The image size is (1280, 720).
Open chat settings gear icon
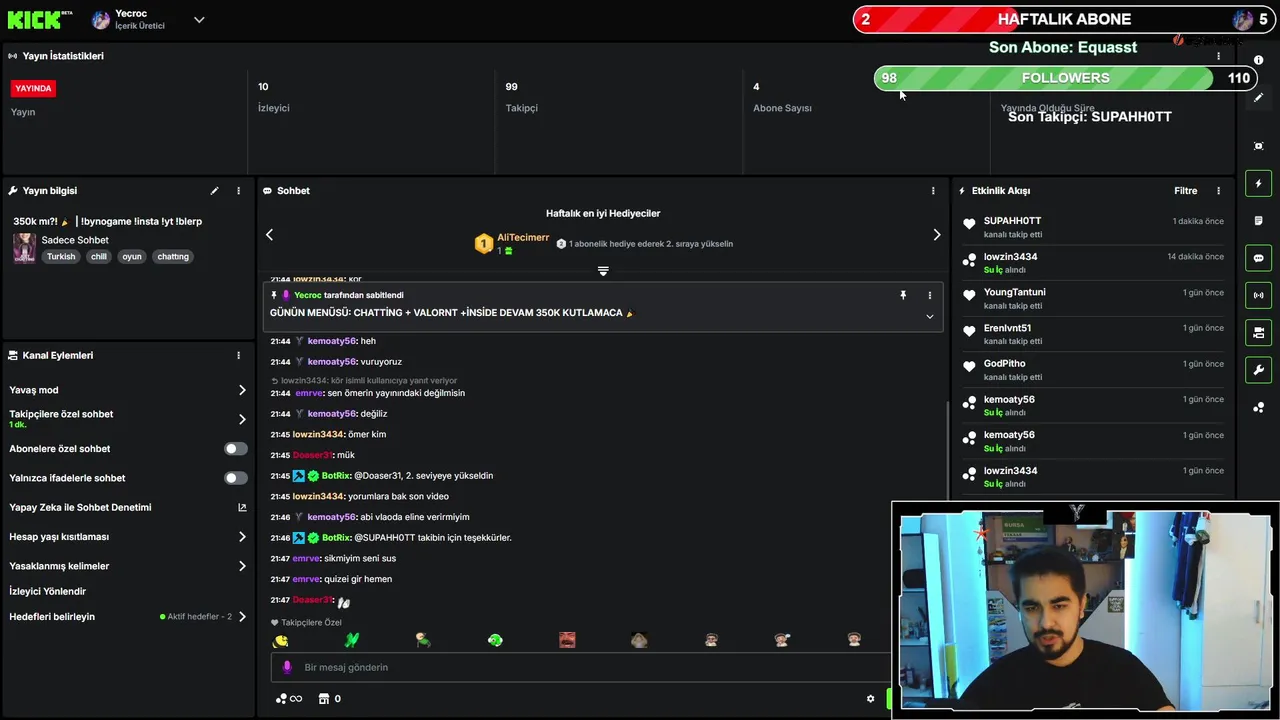click(x=870, y=699)
